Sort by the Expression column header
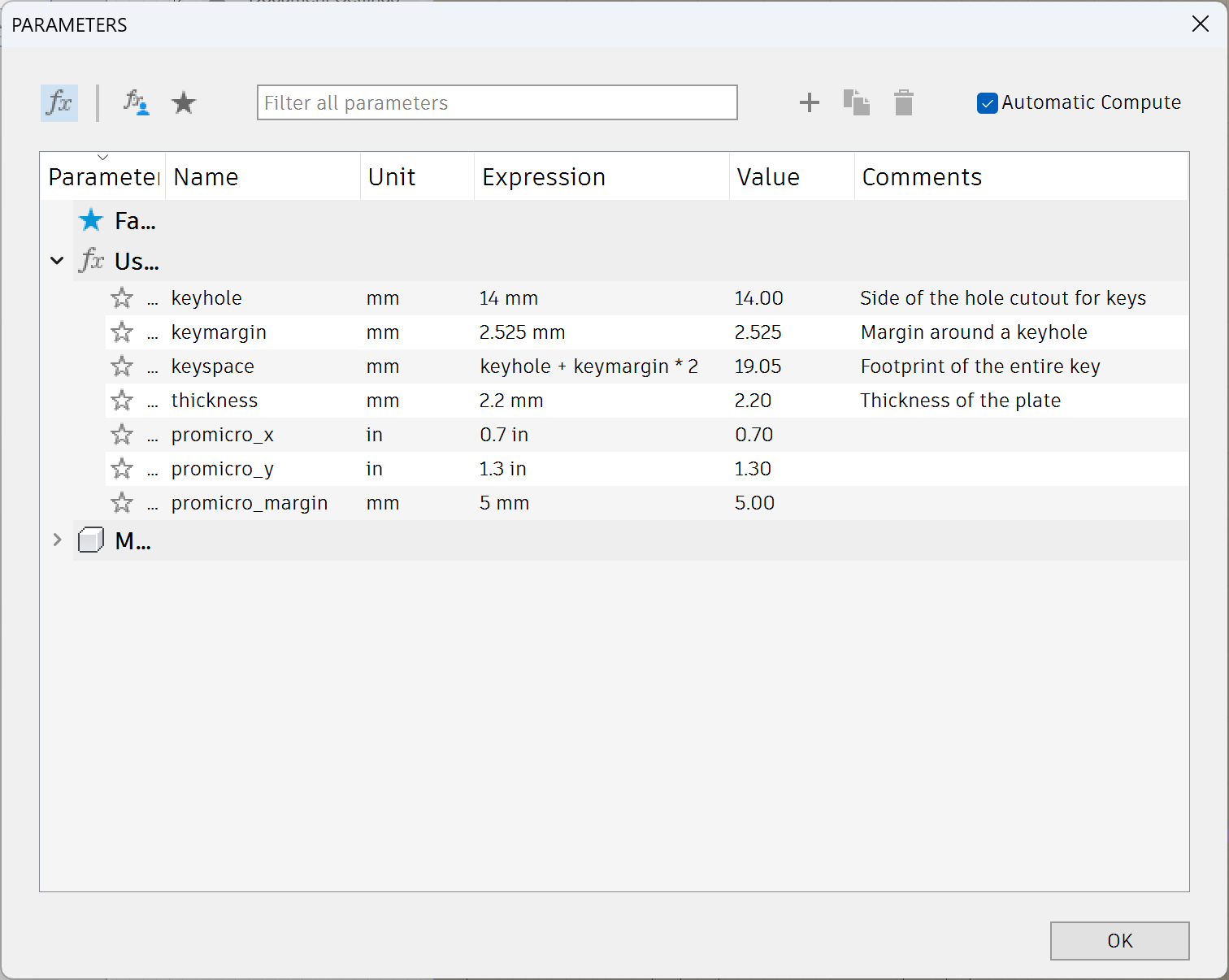 click(602, 177)
